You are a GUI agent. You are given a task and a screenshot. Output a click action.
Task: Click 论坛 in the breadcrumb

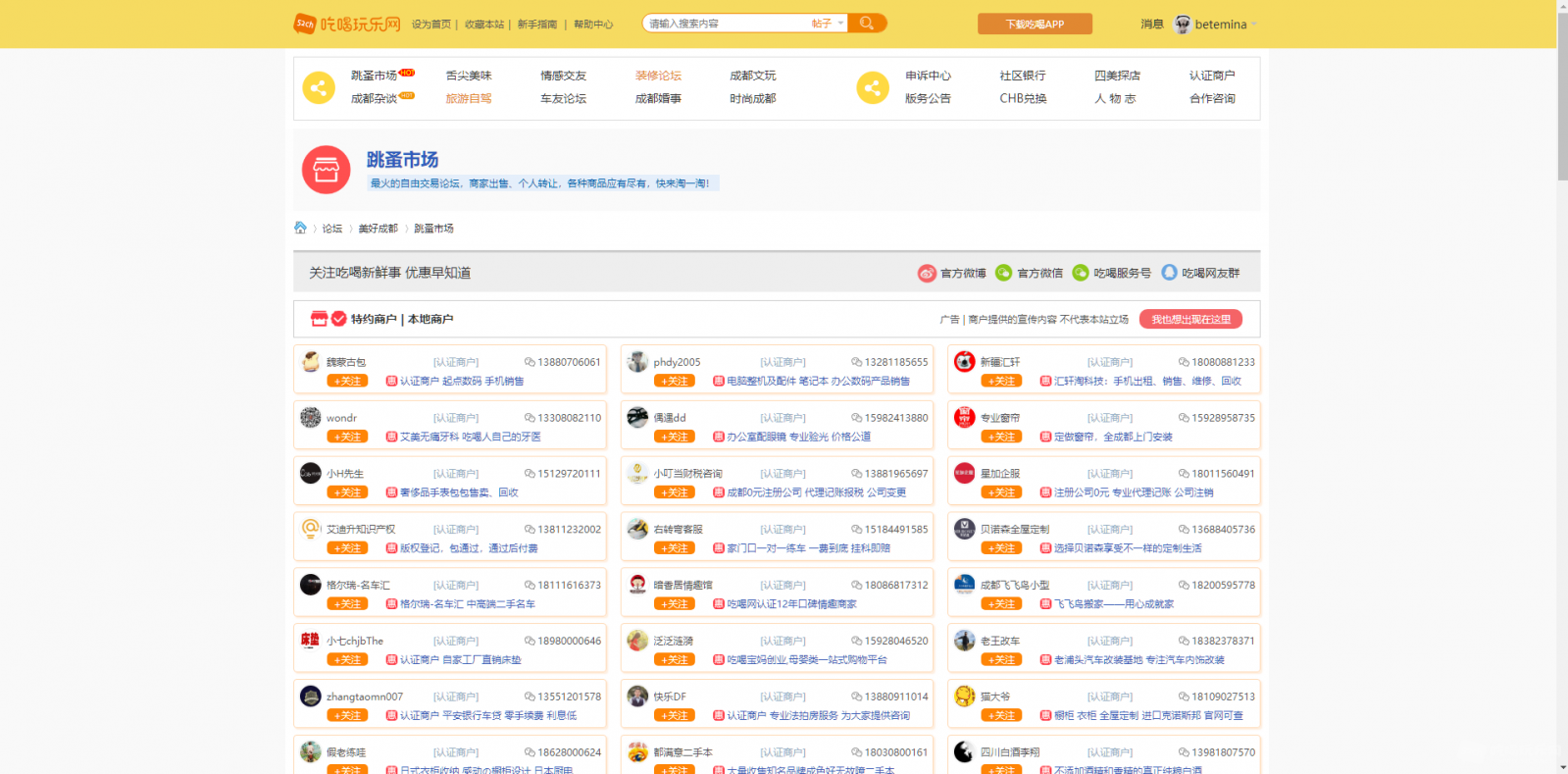click(x=332, y=229)
